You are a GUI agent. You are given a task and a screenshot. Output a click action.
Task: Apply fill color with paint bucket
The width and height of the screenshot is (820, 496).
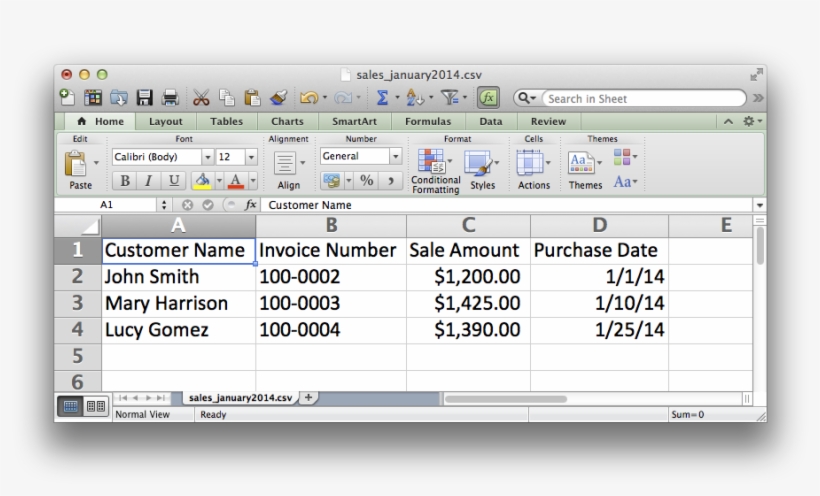click(x=202, y=181)
